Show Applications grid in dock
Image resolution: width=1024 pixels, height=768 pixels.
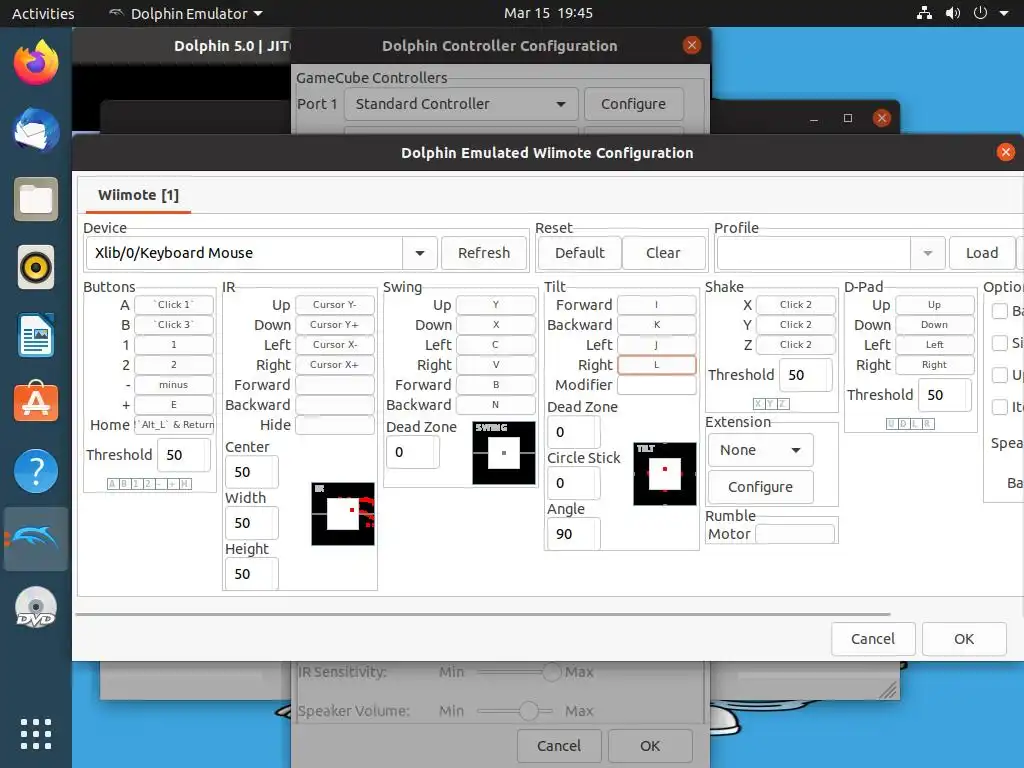click(x=36, y=734)
